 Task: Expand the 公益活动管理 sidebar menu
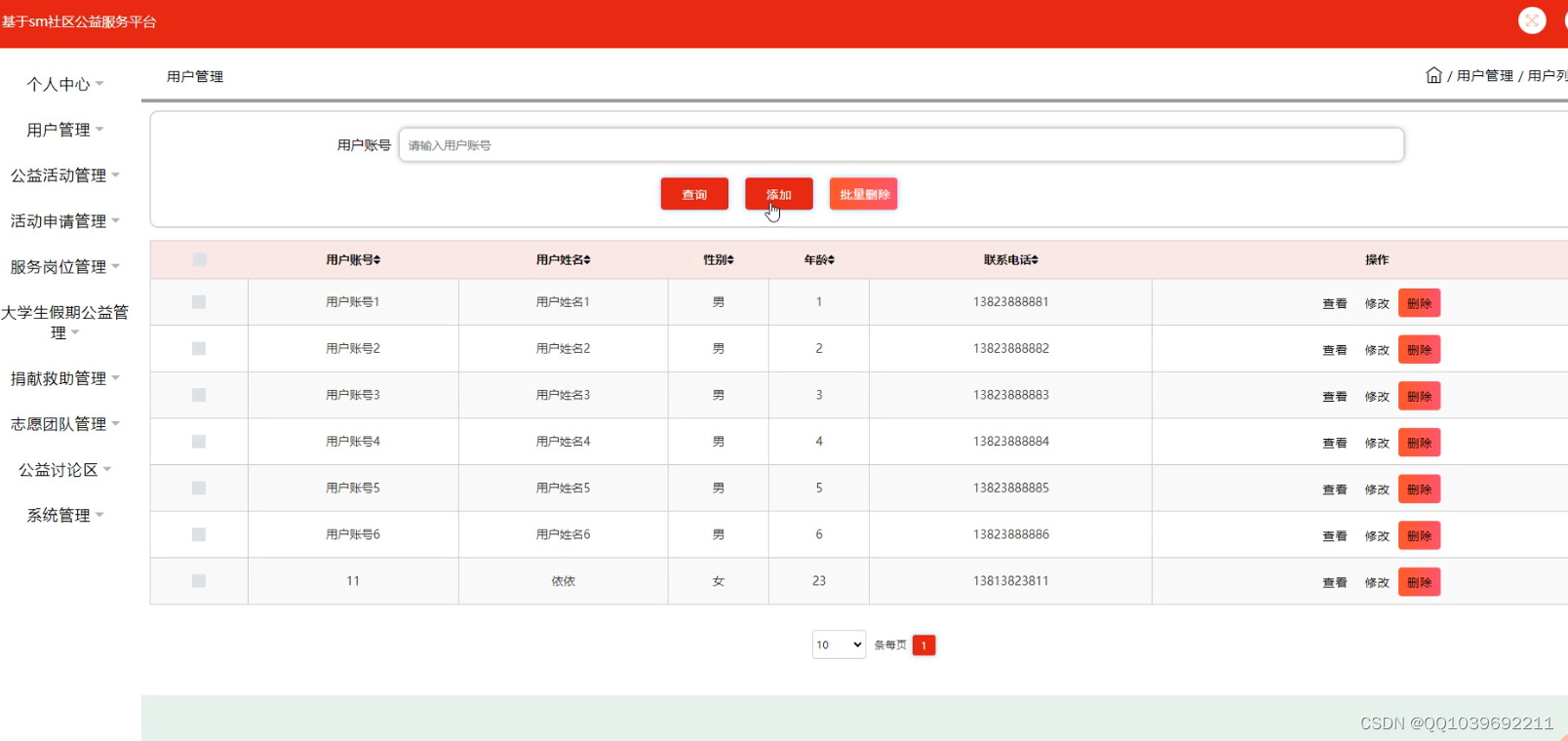[65, 175]
